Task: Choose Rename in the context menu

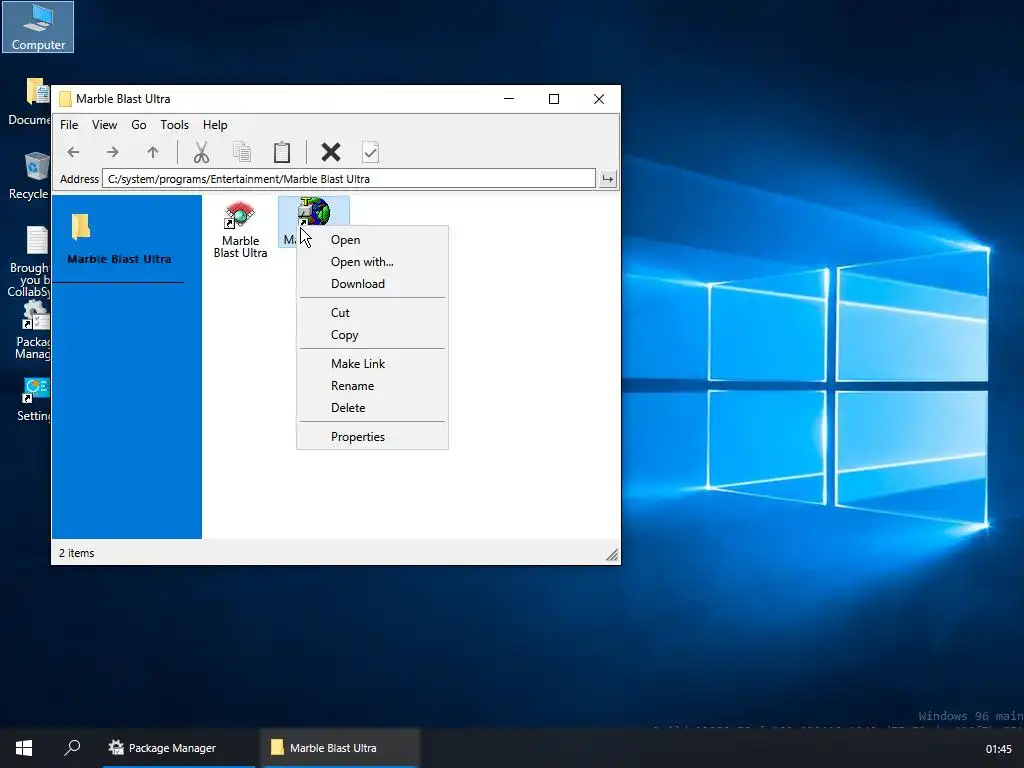Action: (372, 386)
